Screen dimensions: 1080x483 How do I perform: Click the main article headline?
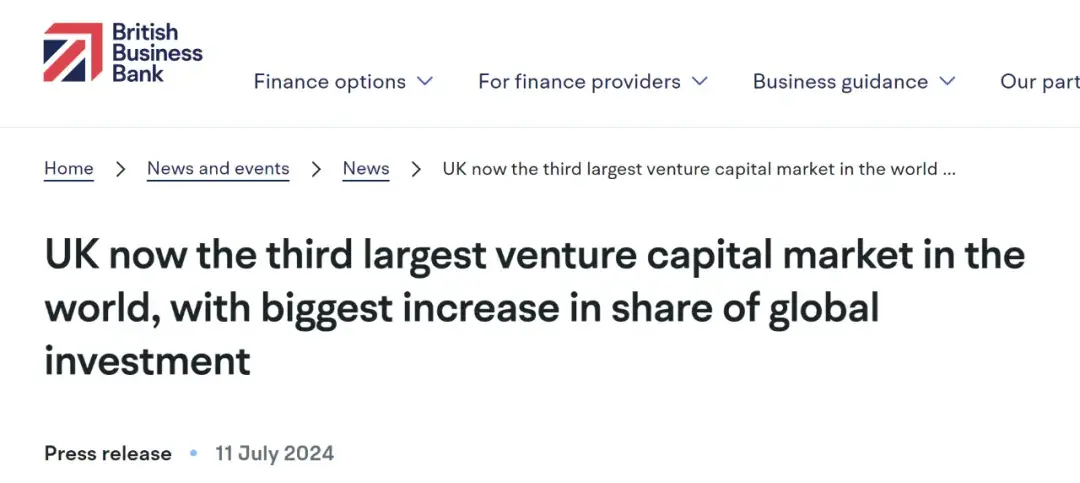click(534, 307)
